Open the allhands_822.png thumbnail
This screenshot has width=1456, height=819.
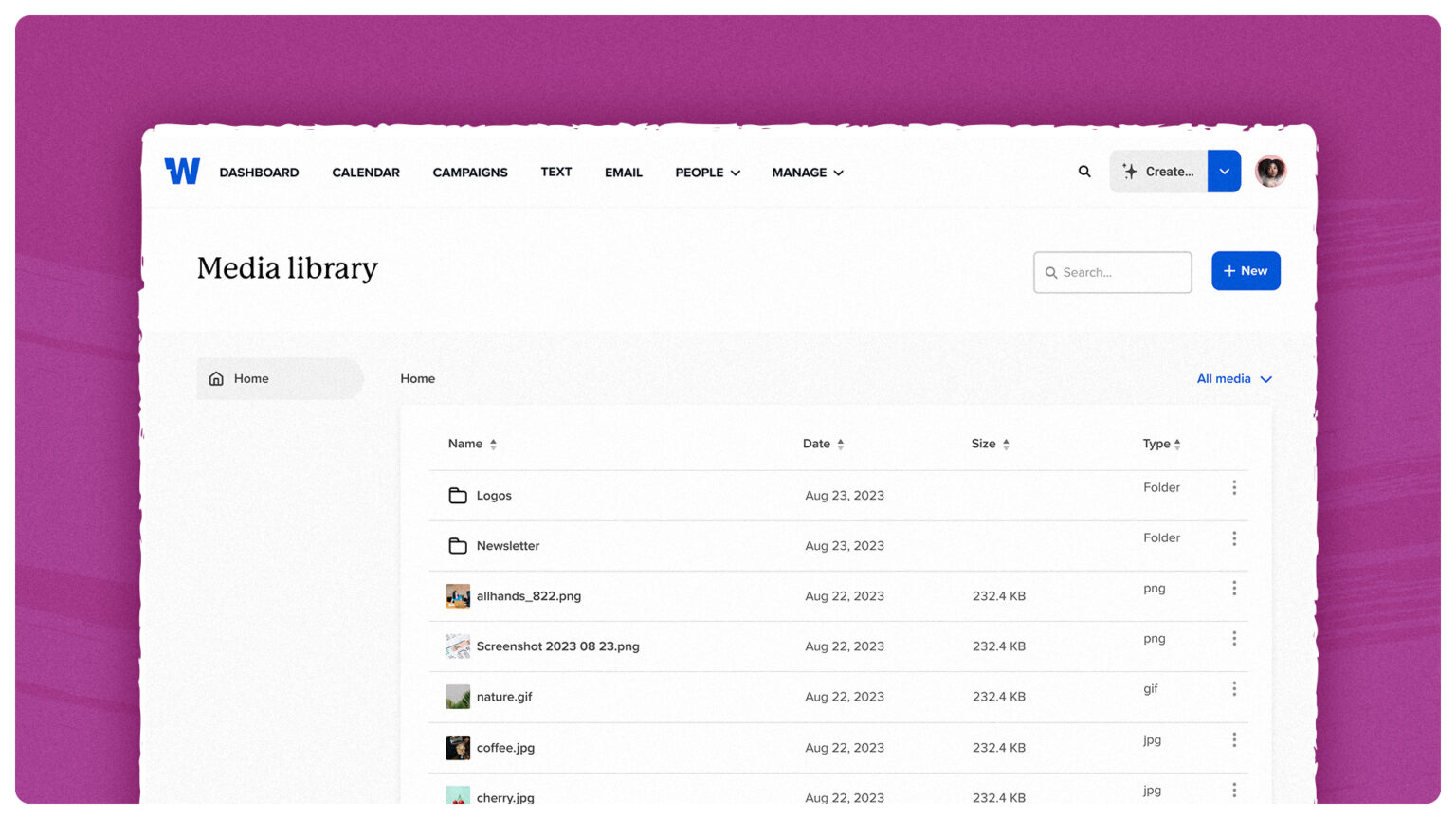(x=458, y=595)
